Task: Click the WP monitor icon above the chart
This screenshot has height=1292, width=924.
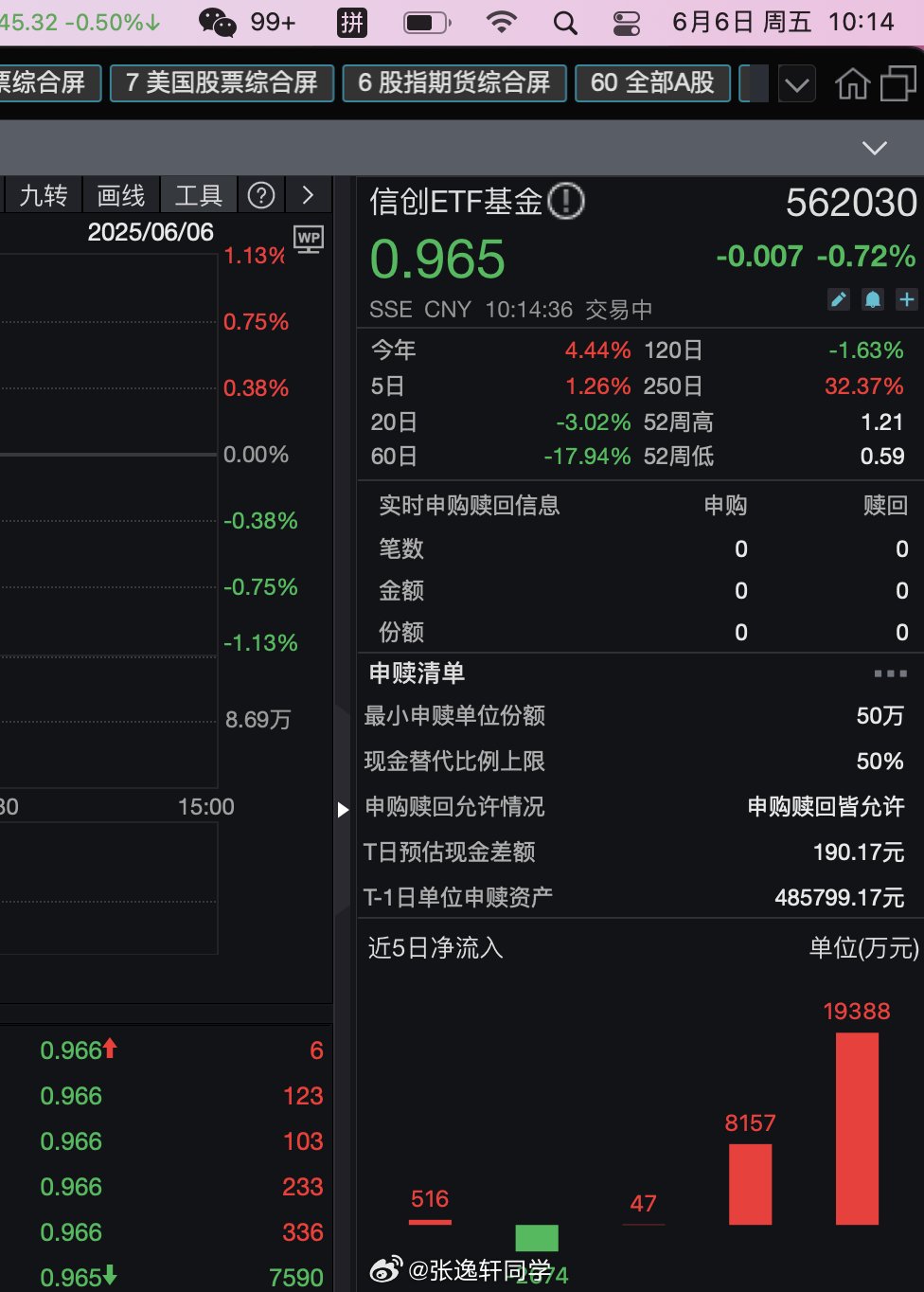Action: click(x=309, y=239)
